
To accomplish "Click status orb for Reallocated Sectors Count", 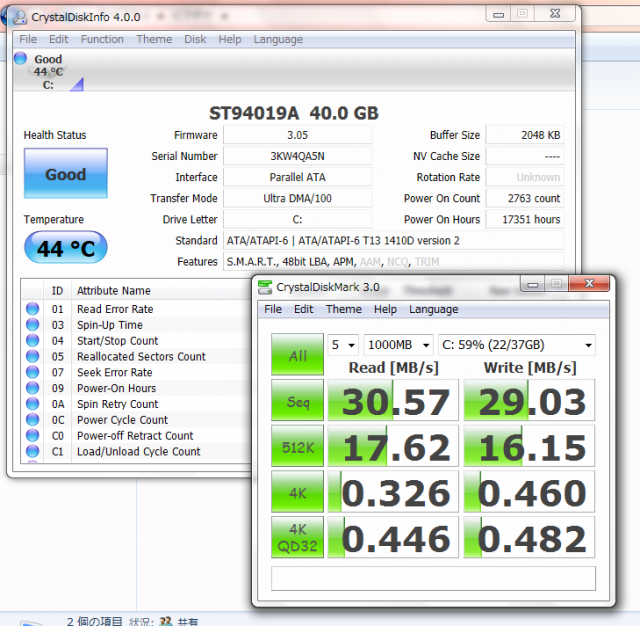I will (x=33, y=356).
